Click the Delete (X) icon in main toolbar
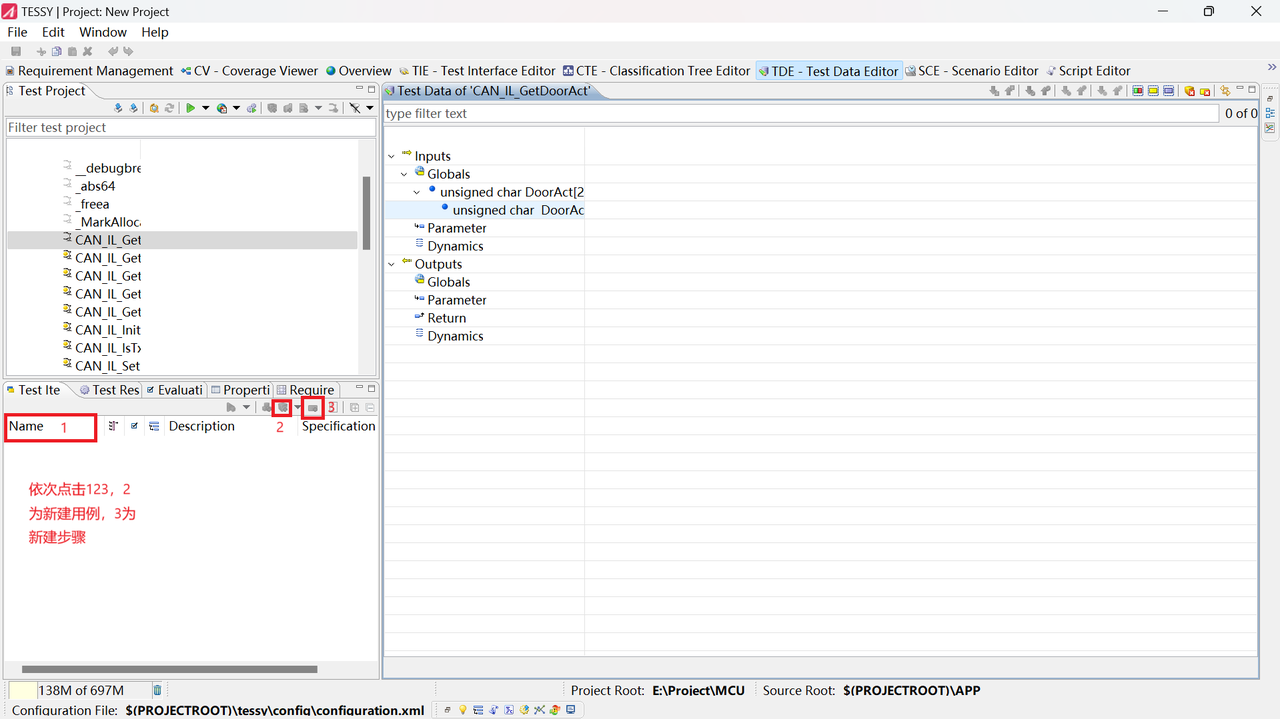The image size is (1280, 719). tap(87, 51)
